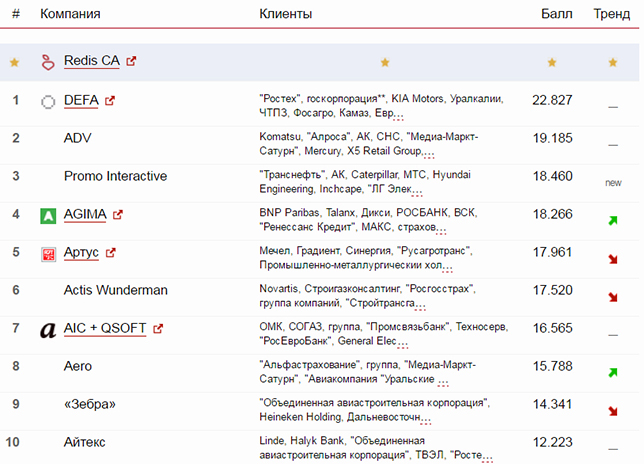Open the Артус company link
This screenshot has width=644, height=464.
[x=81, y=253]
